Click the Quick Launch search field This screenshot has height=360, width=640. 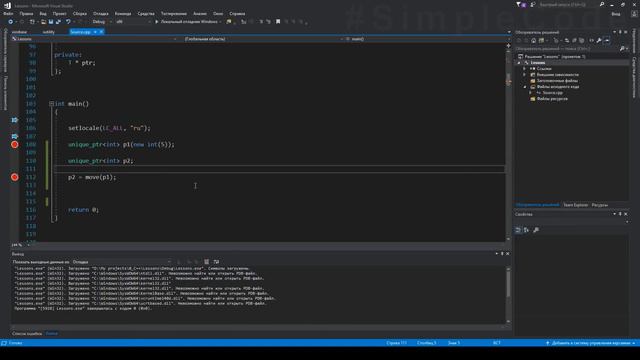tap(568, 4)
